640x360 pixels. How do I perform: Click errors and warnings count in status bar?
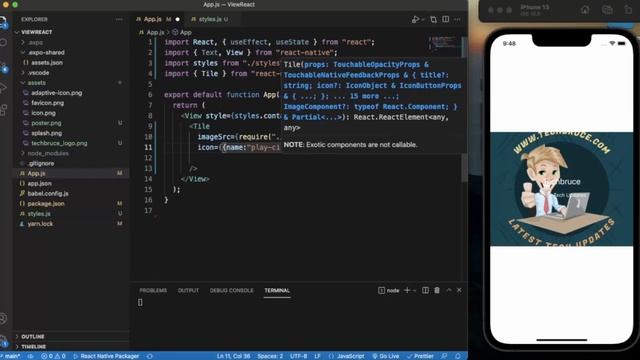pyautogui.click(x=53, y=356)
